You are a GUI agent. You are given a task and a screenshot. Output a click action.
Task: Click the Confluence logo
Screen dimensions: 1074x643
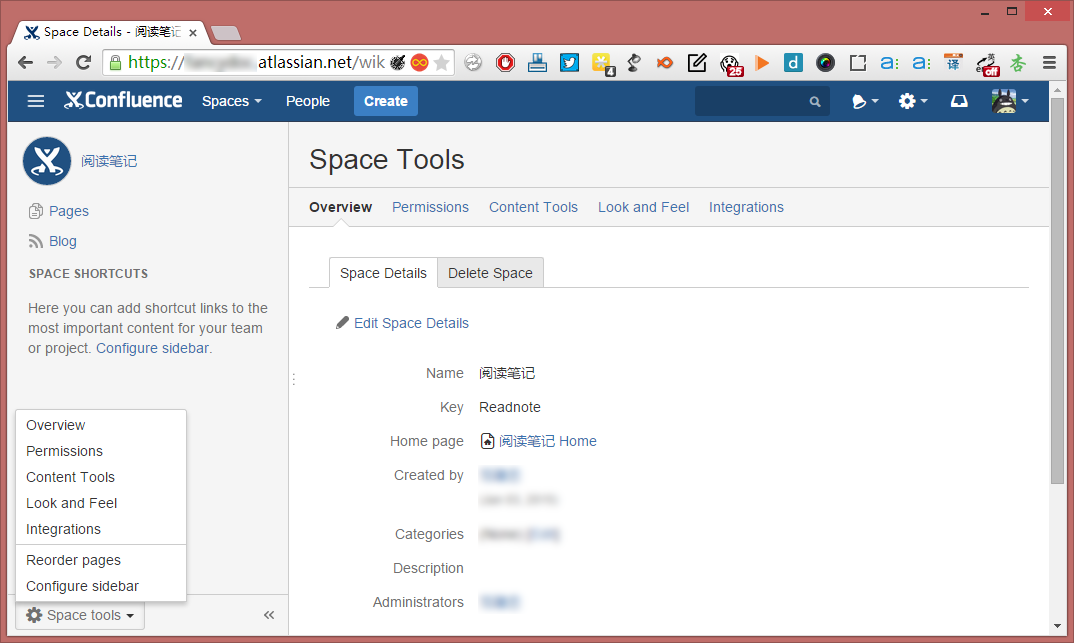(x=123, y=101)
